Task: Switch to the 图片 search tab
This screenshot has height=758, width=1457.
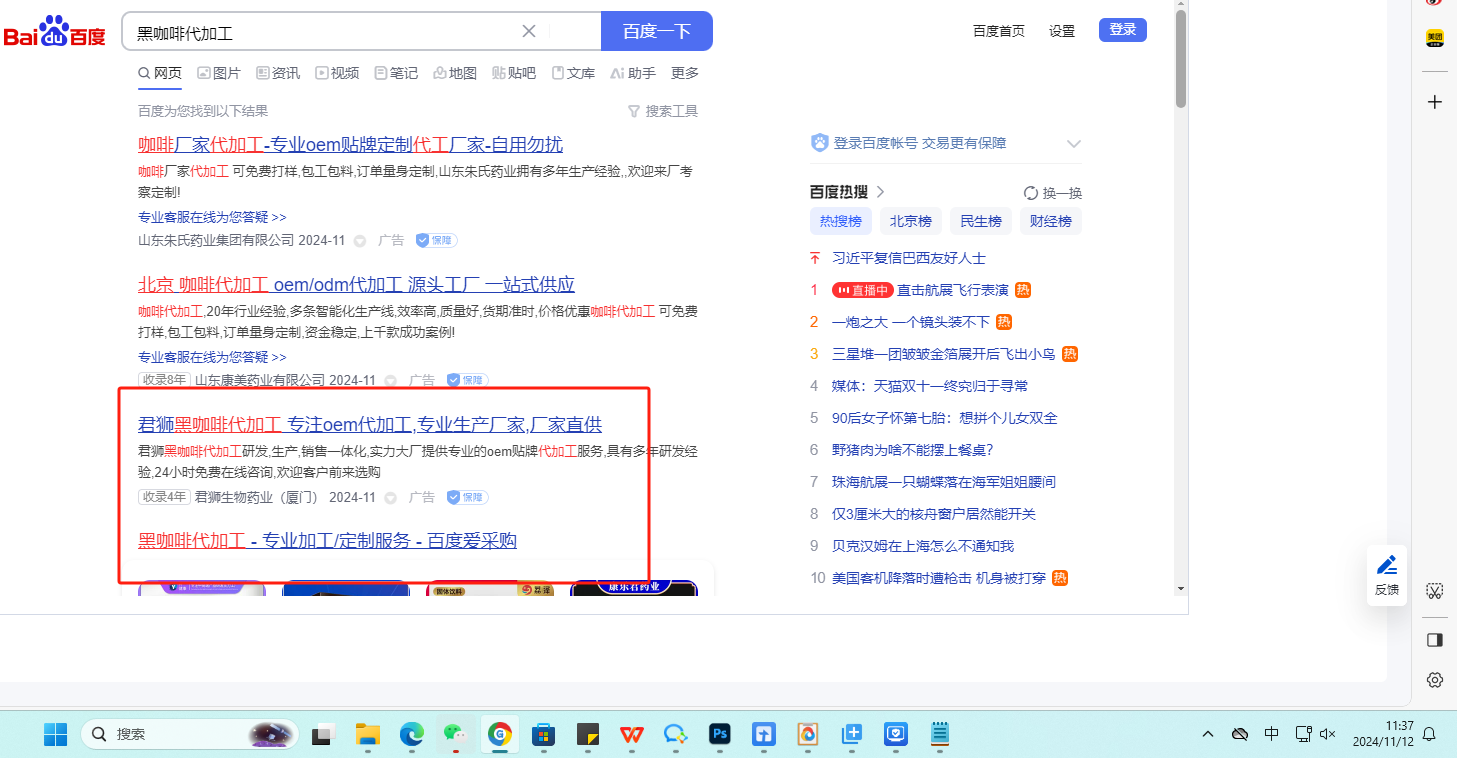Action: [219, 73]
